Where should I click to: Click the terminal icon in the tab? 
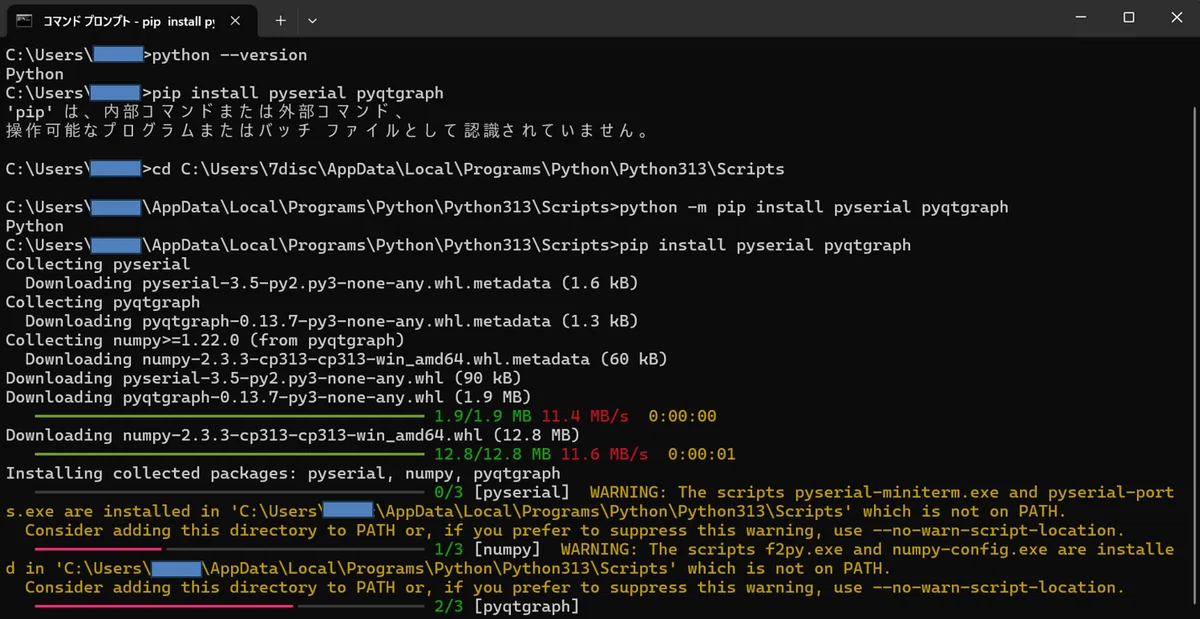point(24,20)
